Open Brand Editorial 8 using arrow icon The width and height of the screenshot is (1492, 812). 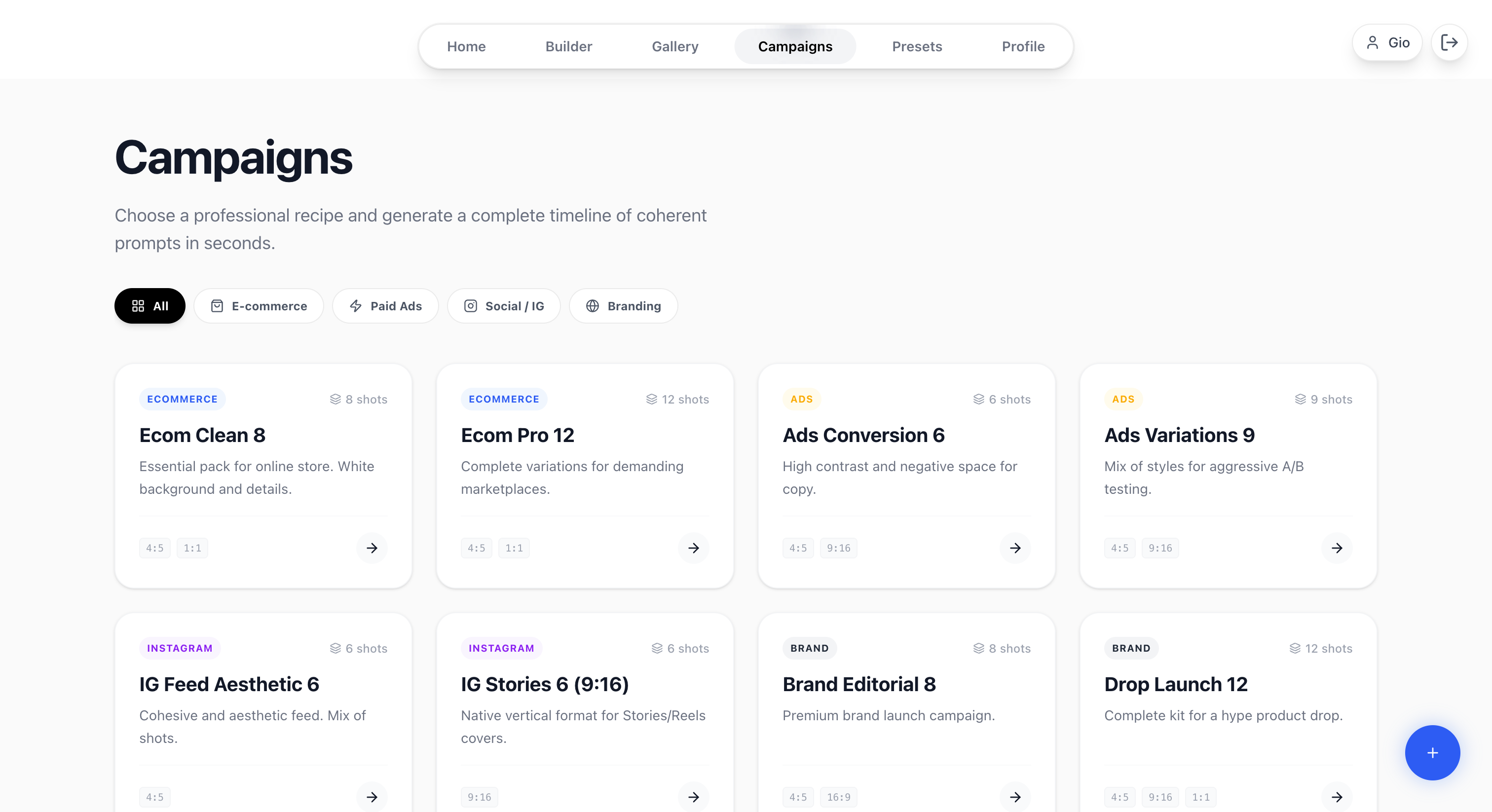(x=1015, y=796)
